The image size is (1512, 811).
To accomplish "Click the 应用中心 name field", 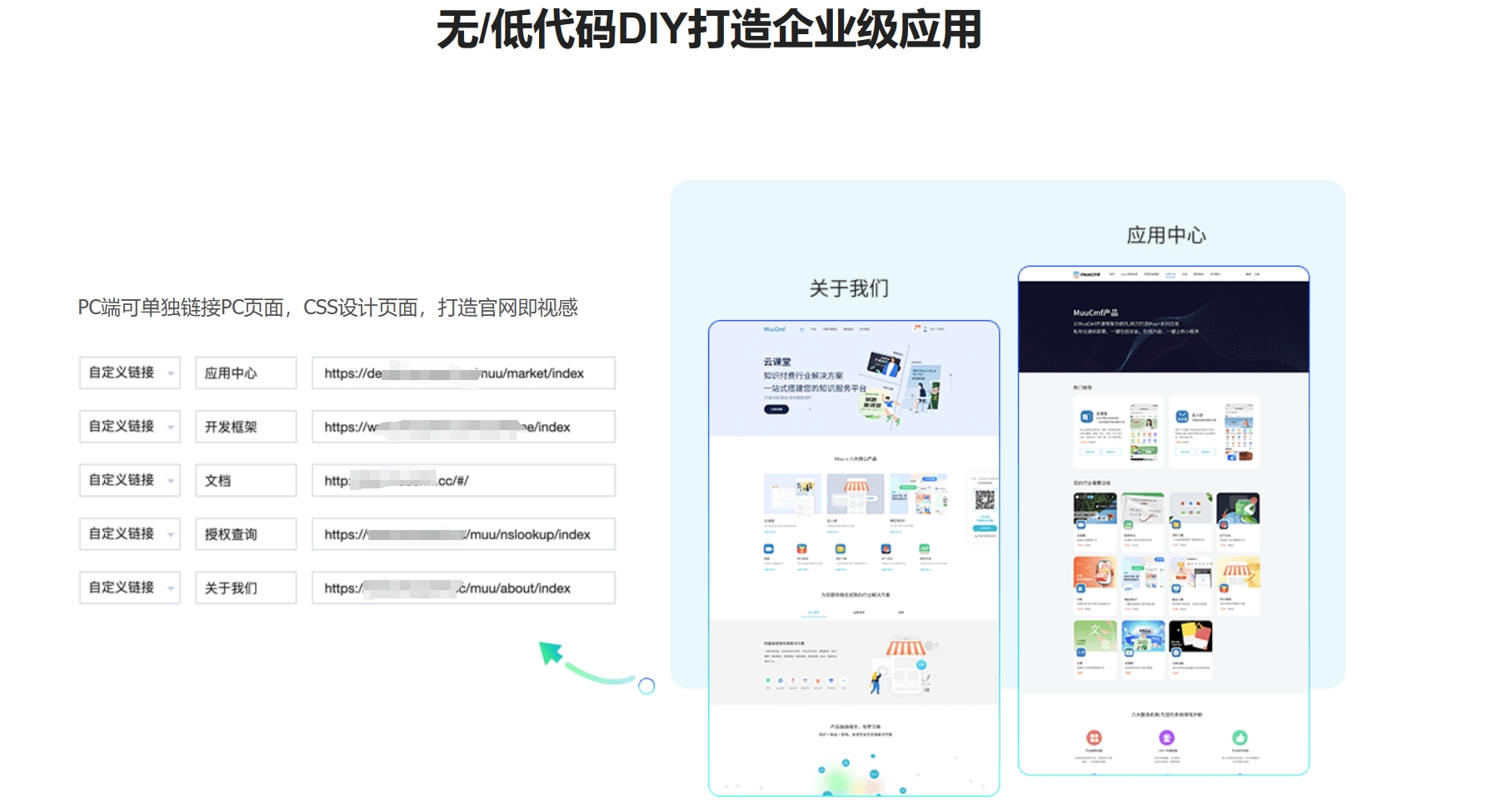I will tap(246, 373).
